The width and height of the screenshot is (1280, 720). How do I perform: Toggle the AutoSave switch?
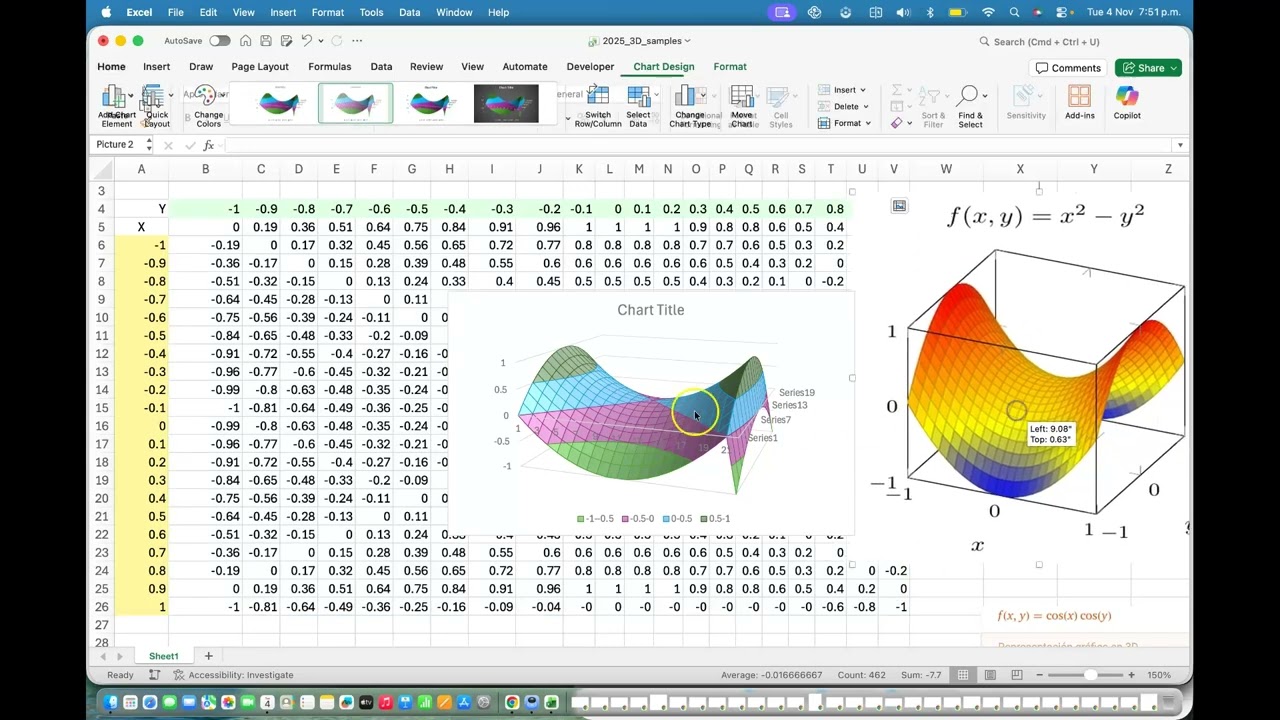220,41
